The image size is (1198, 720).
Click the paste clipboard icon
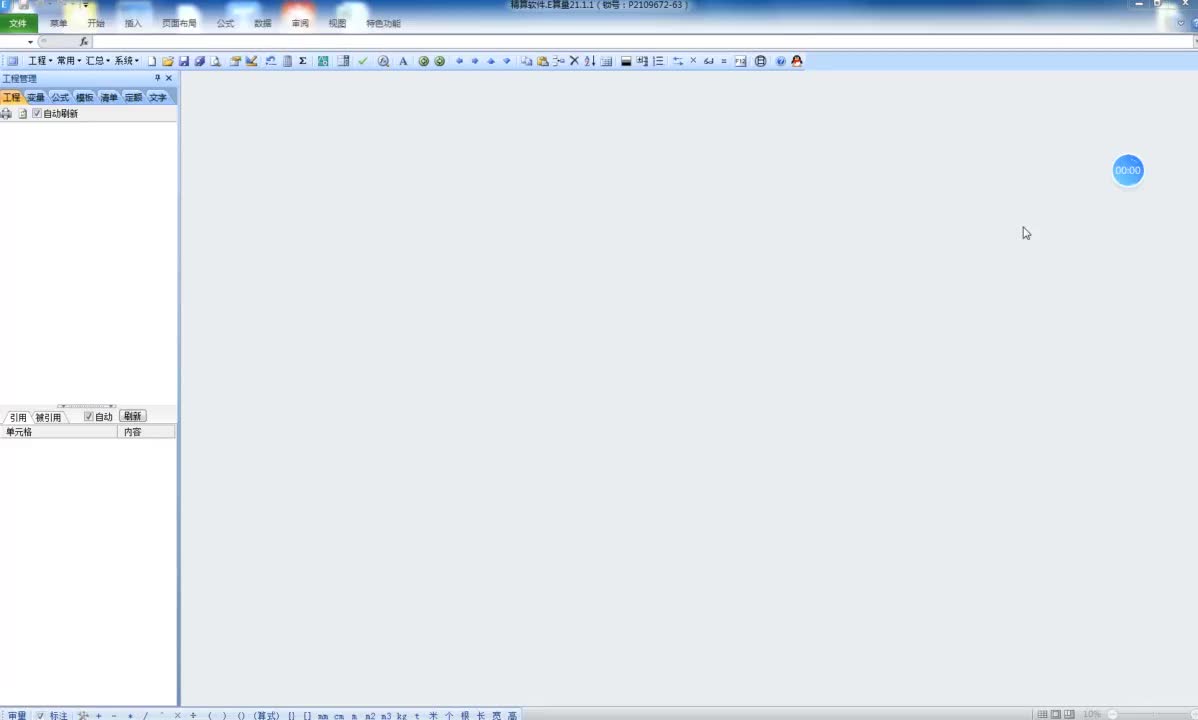tap(542, 61)
